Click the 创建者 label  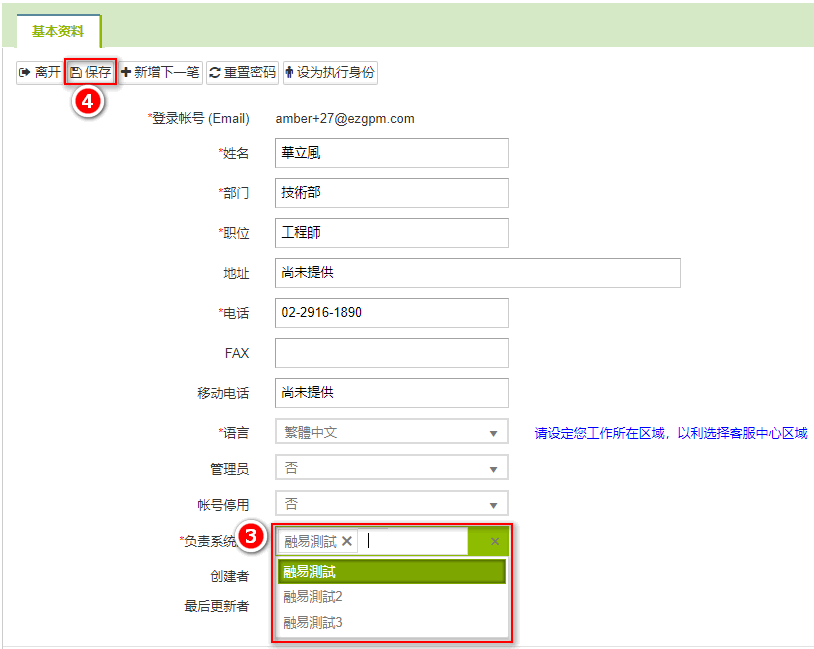pos(229,576)
